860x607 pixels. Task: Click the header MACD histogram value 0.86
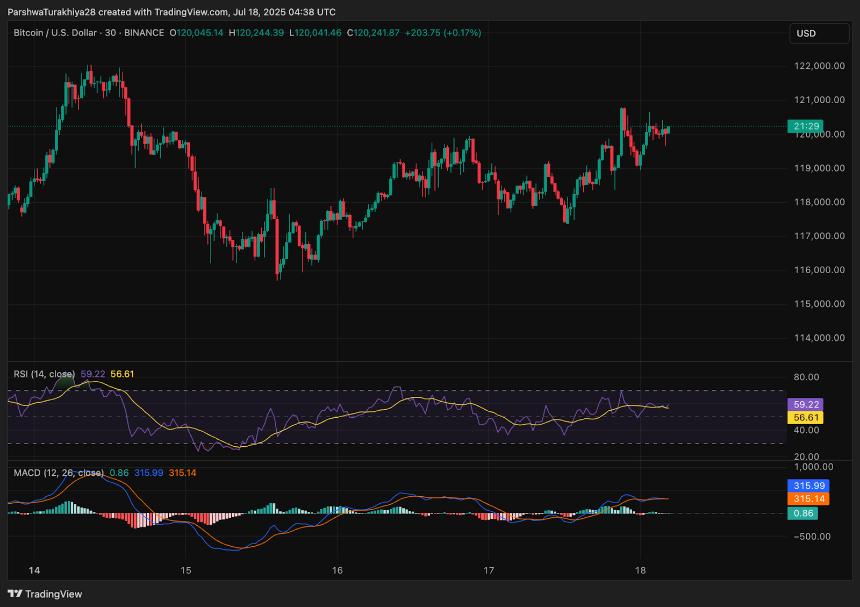(x=119, y=473)
